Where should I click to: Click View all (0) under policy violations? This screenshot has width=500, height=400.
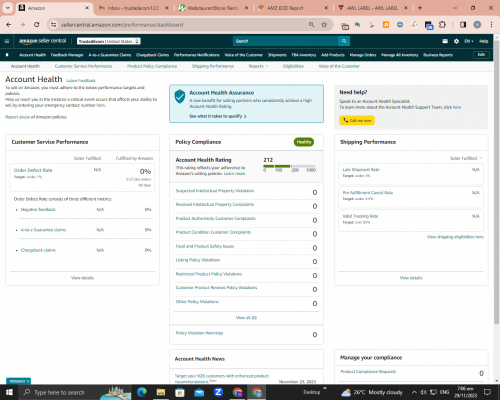tap(246, 318)
